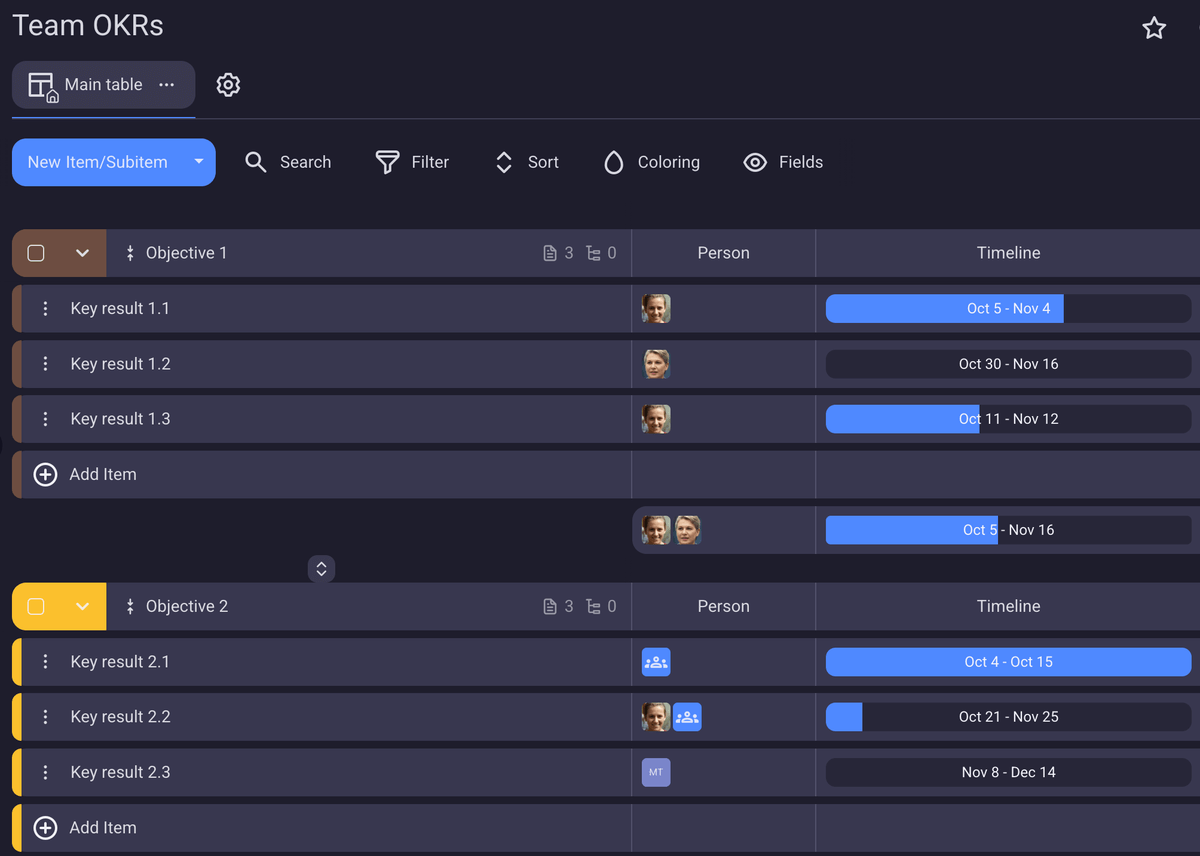
Task: Collapse the Objective 2 group chevron
Action: tap(83, 607)
